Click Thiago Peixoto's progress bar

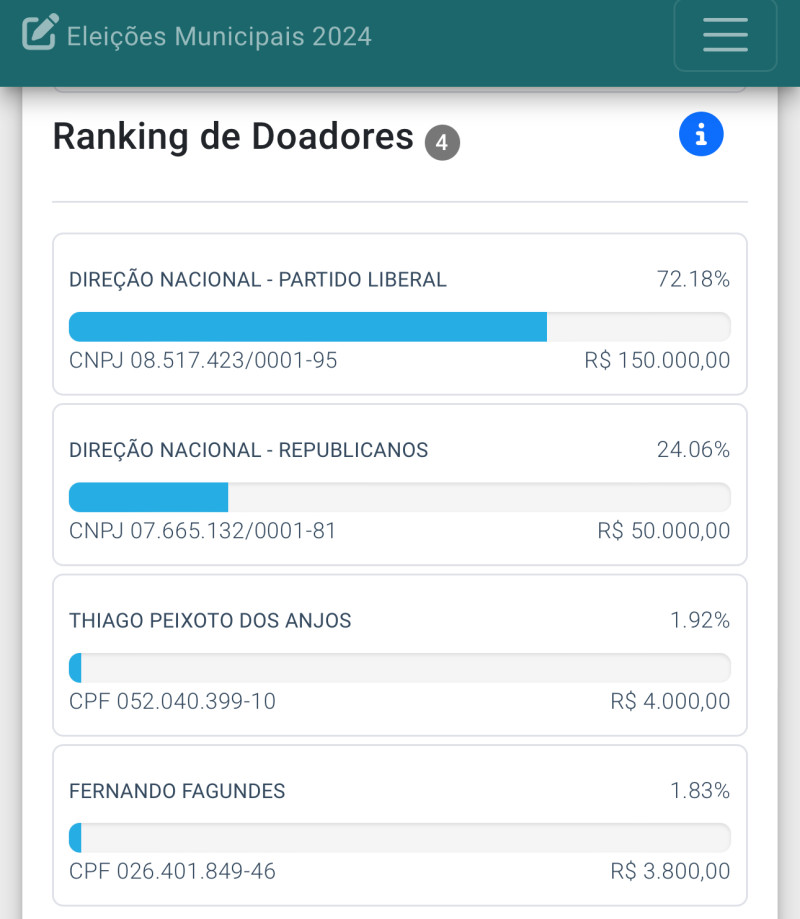400,668
